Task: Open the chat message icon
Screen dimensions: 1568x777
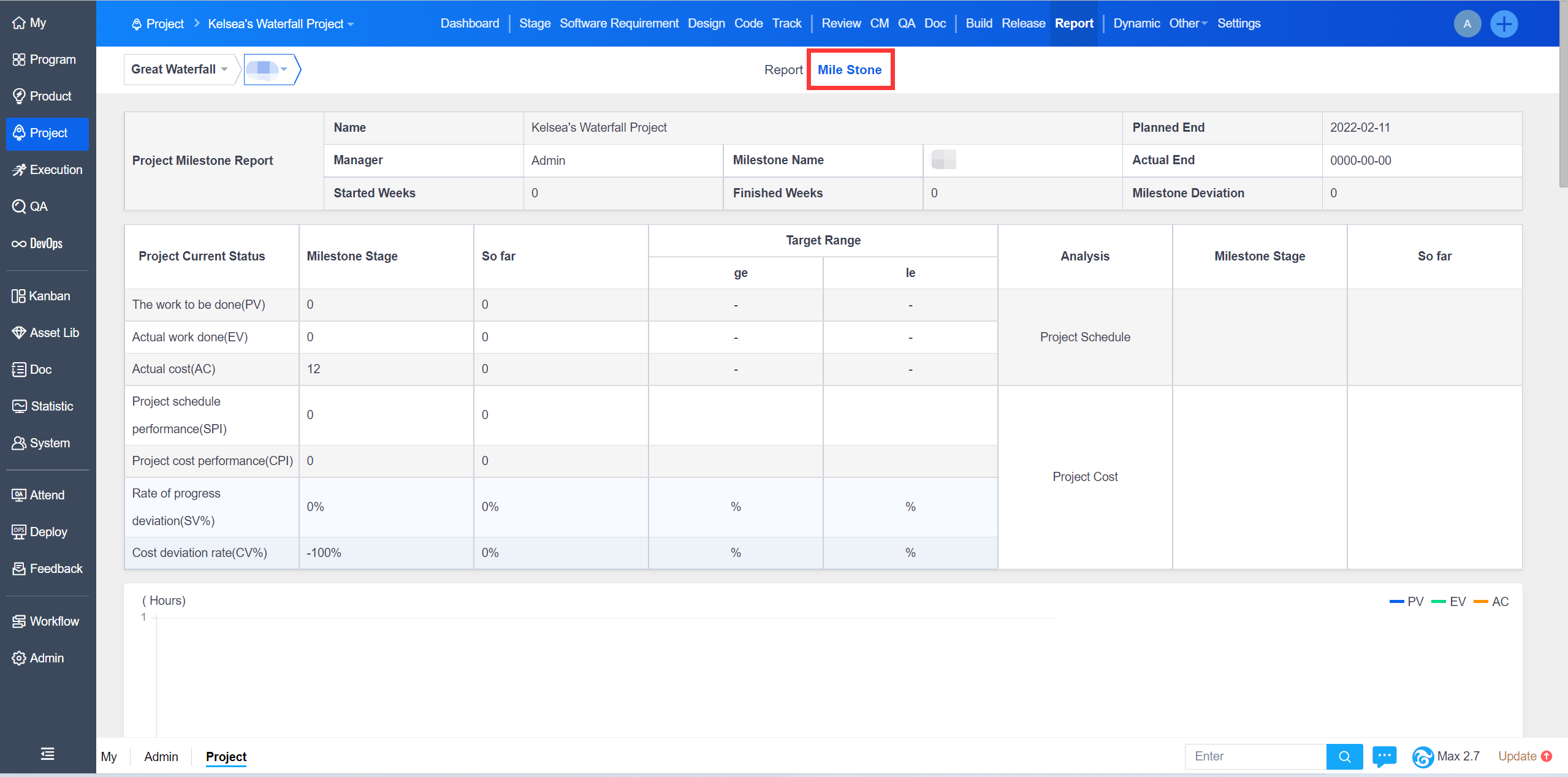Action: (1384, 756)
